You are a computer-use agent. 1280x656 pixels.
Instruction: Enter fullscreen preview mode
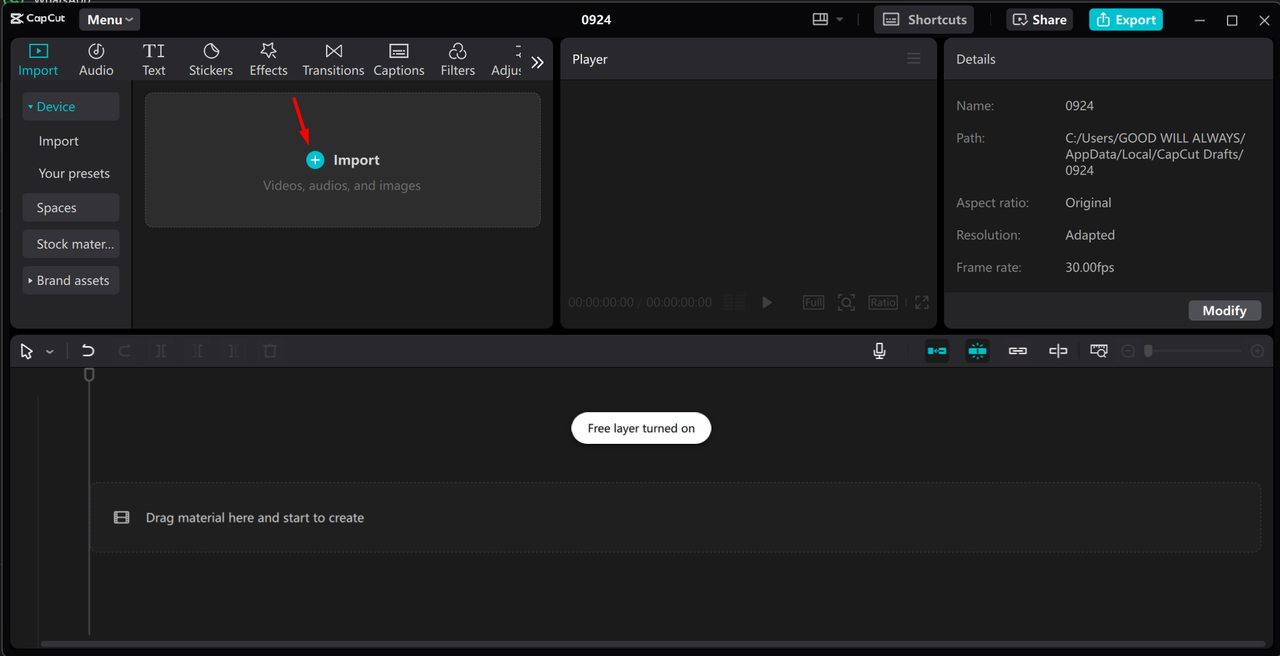[x=922, y=302]
